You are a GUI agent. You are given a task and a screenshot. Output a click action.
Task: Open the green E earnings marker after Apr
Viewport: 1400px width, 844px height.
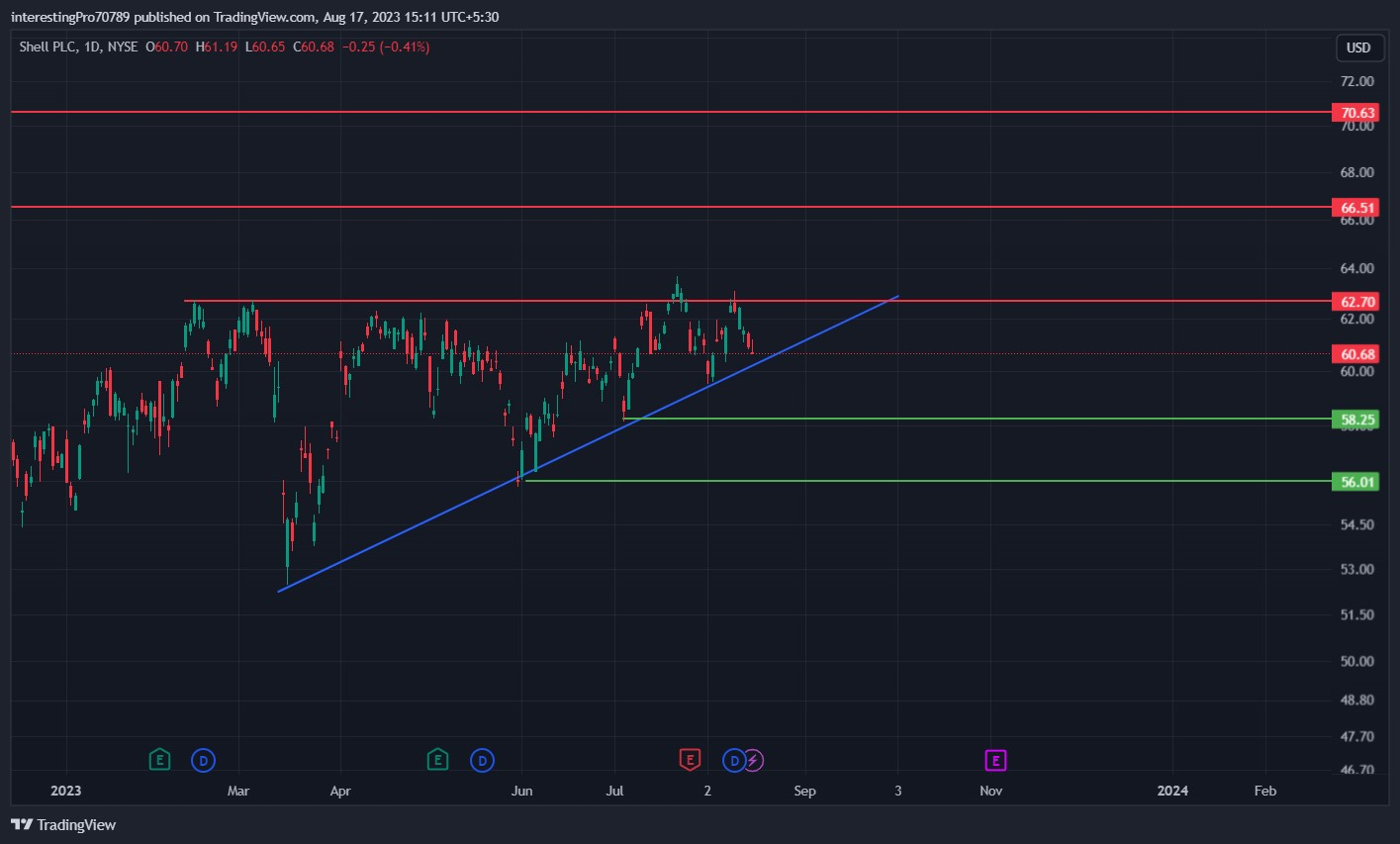point(437,760)
